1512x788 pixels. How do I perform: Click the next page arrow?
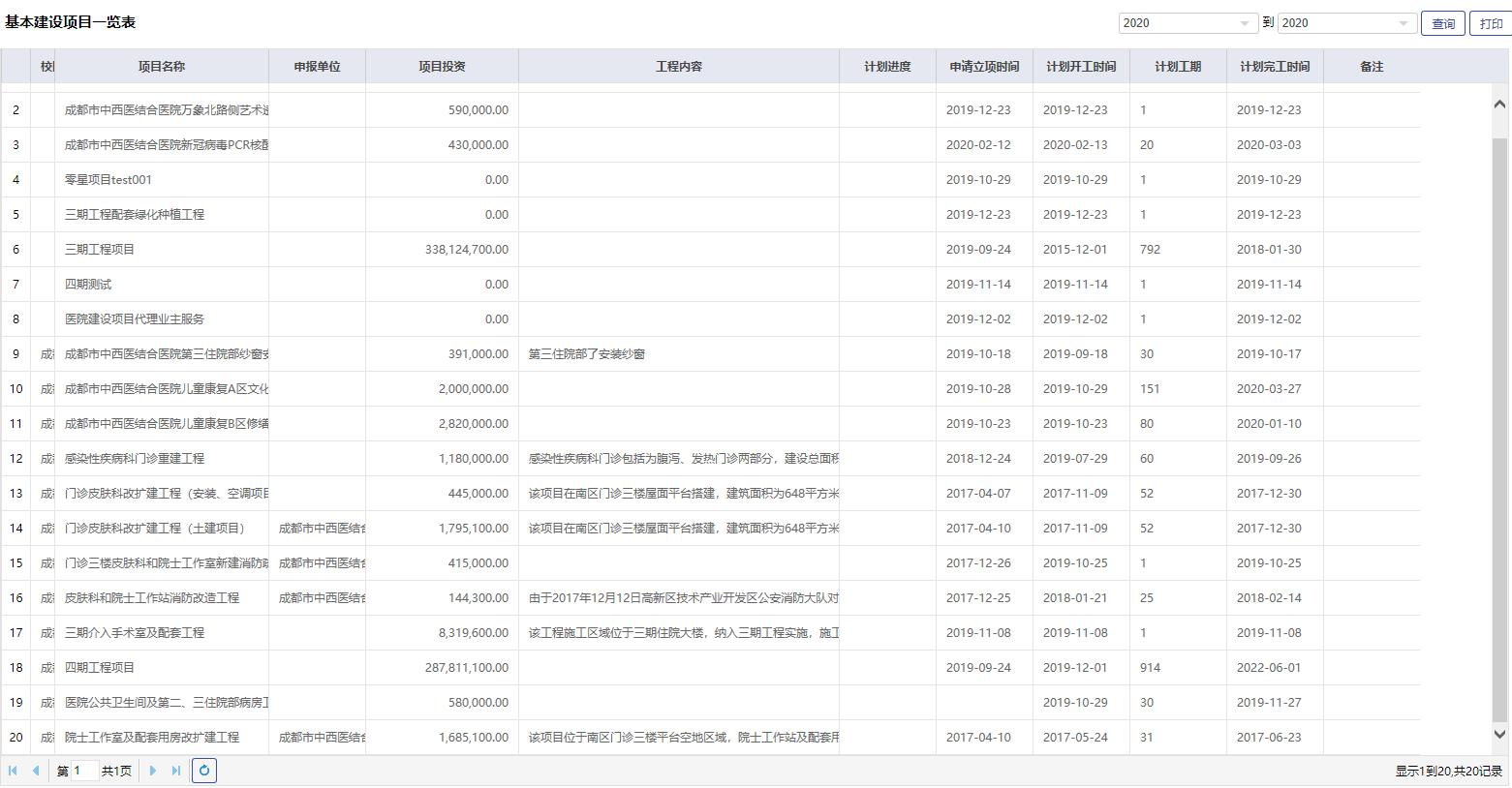(x=153, y=771)
